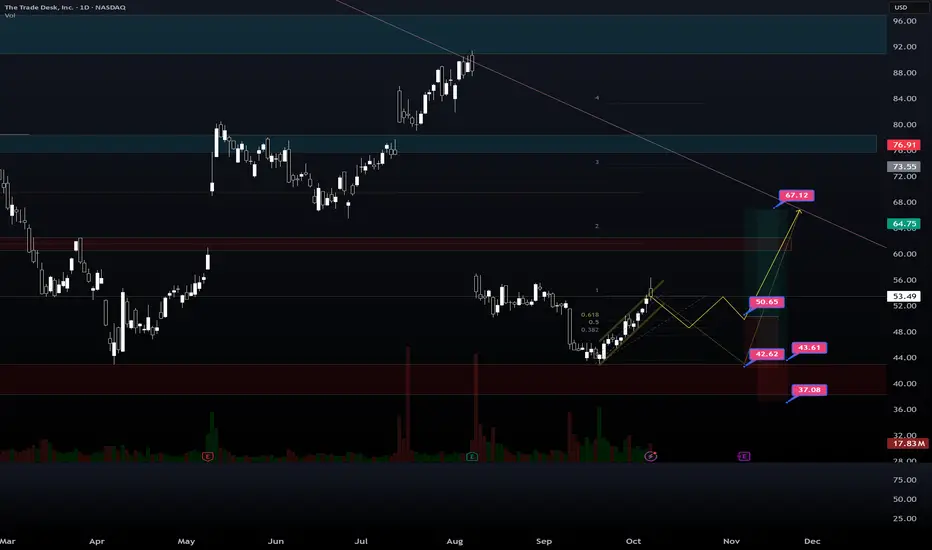Open the purple upcoming earnings marker near November
The image size is (932, 550).
[744, 456]
